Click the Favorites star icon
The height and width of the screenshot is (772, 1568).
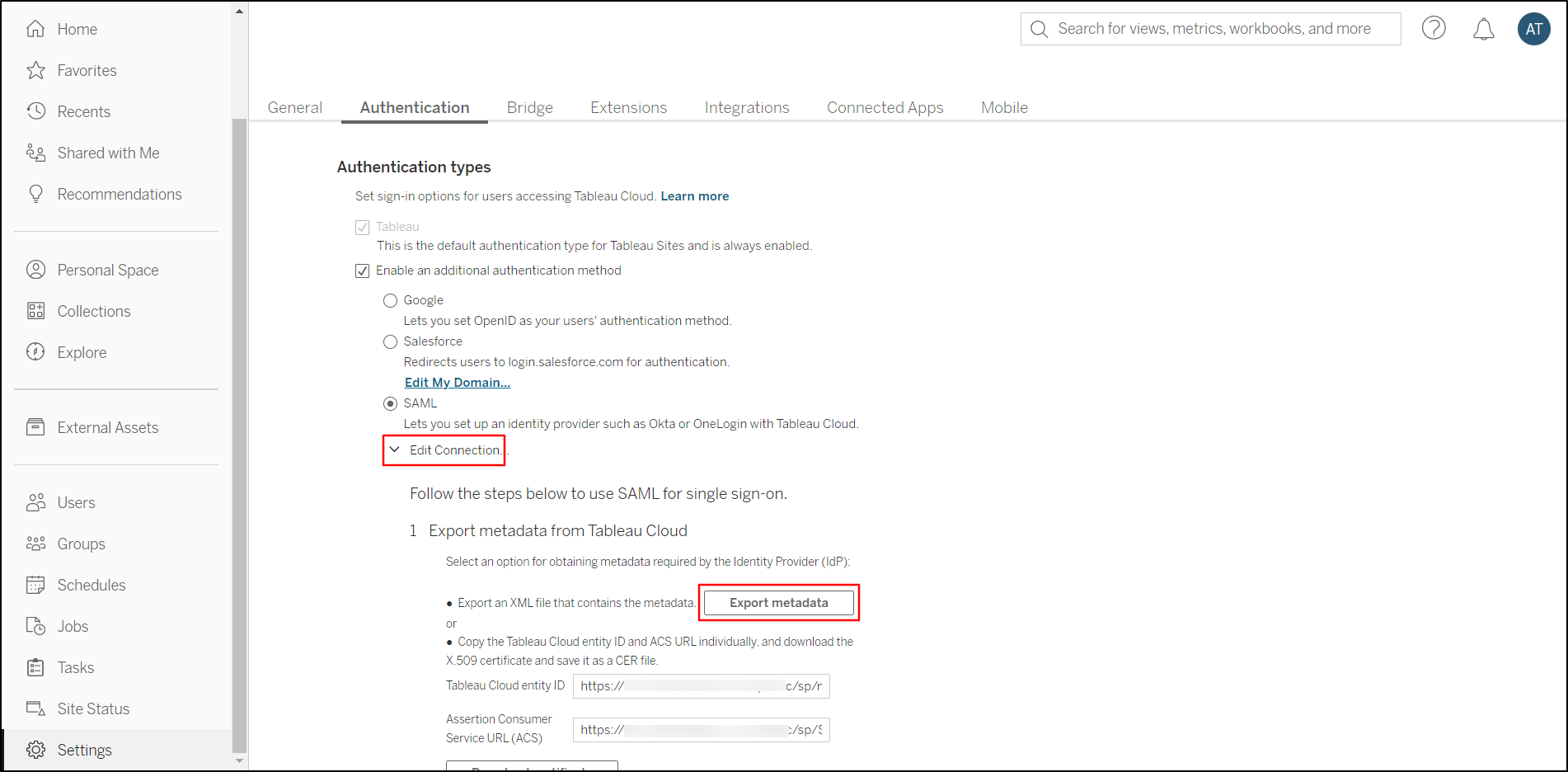[35, 70]
